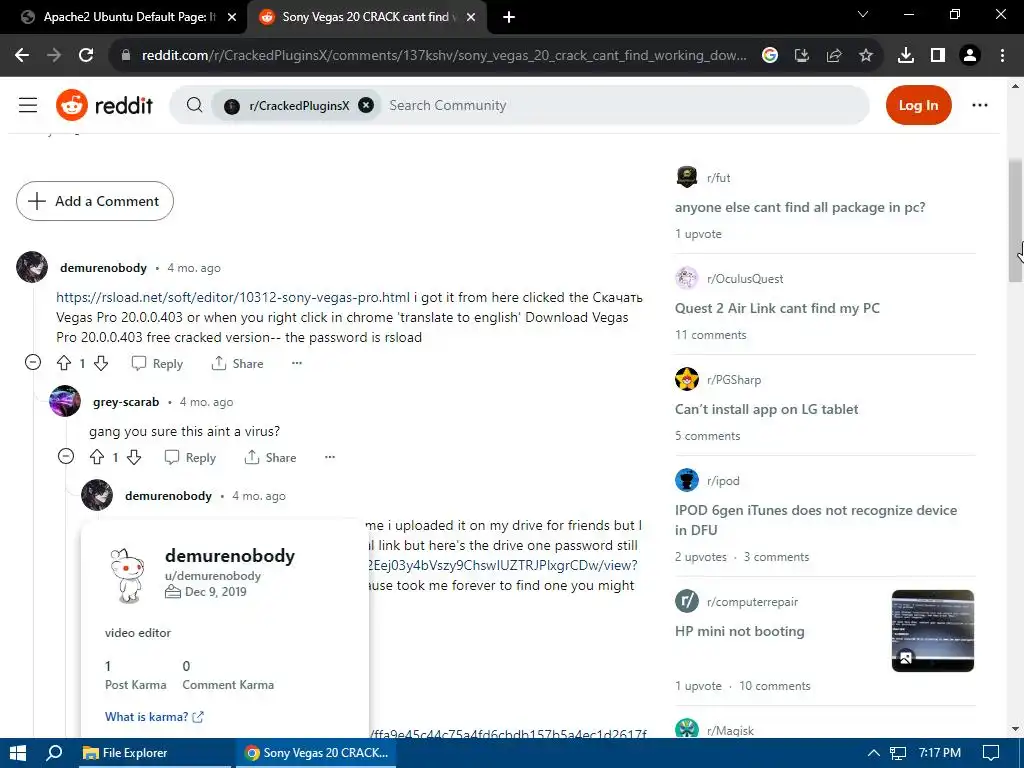1024x768 pixels.
Task: Open post 'Quest 2 Air Link cant find my PC'
Action: tap(777, 308)
